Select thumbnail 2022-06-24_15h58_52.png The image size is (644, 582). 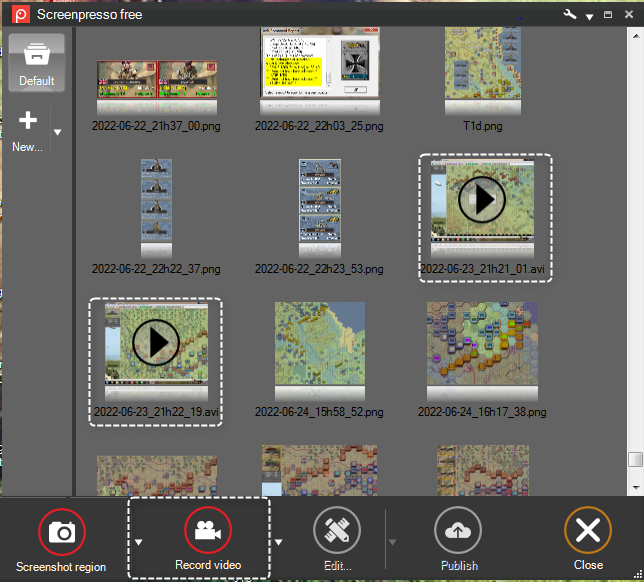point(320,343)
